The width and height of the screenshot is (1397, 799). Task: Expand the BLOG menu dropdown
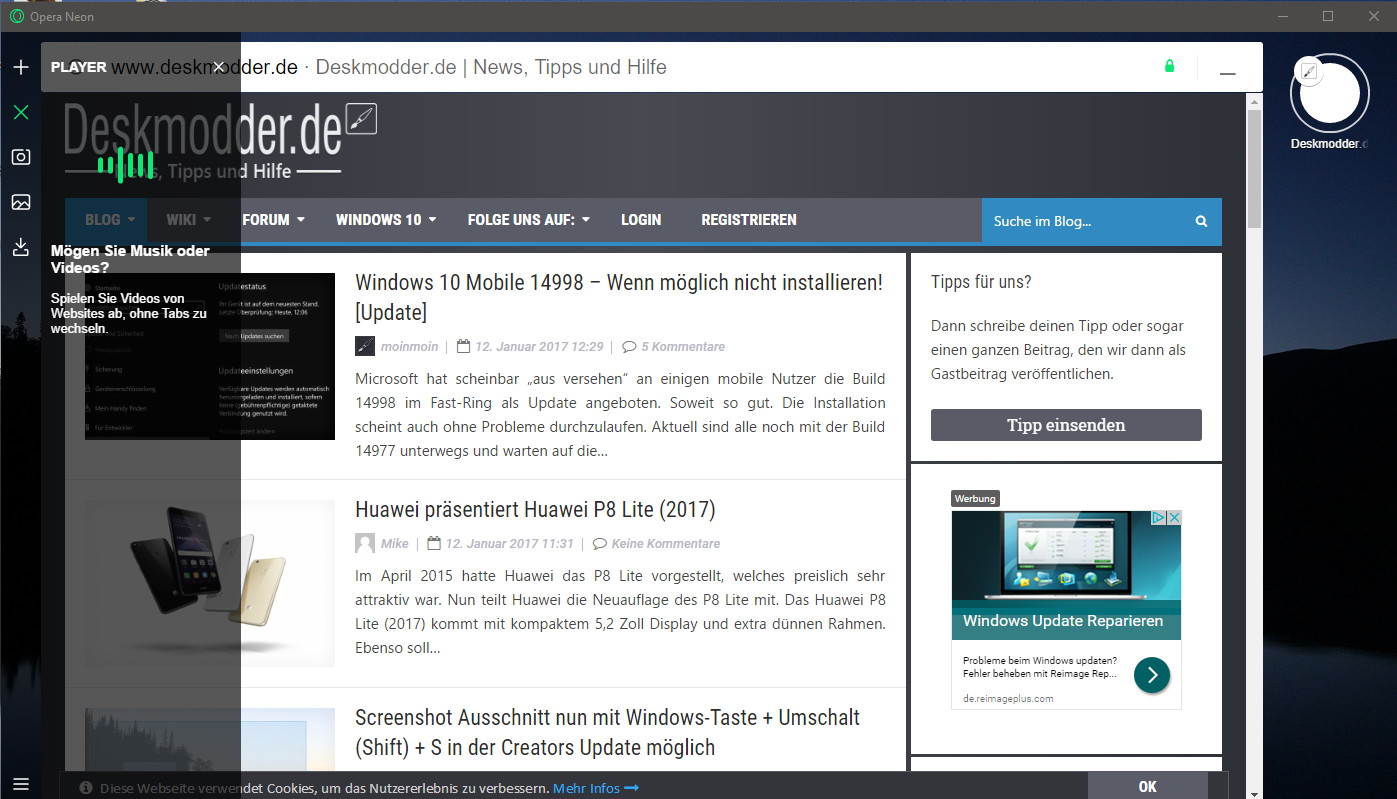109,220
